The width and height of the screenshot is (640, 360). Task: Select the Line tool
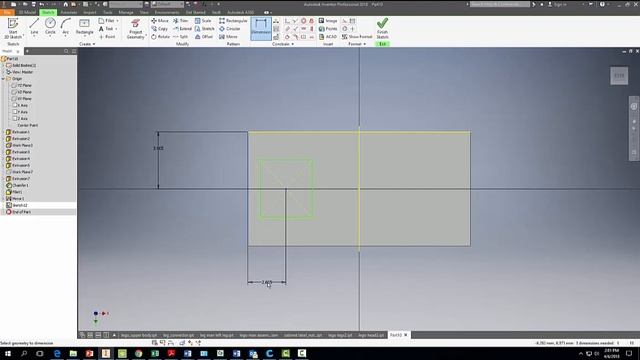(x=34, y=27)
